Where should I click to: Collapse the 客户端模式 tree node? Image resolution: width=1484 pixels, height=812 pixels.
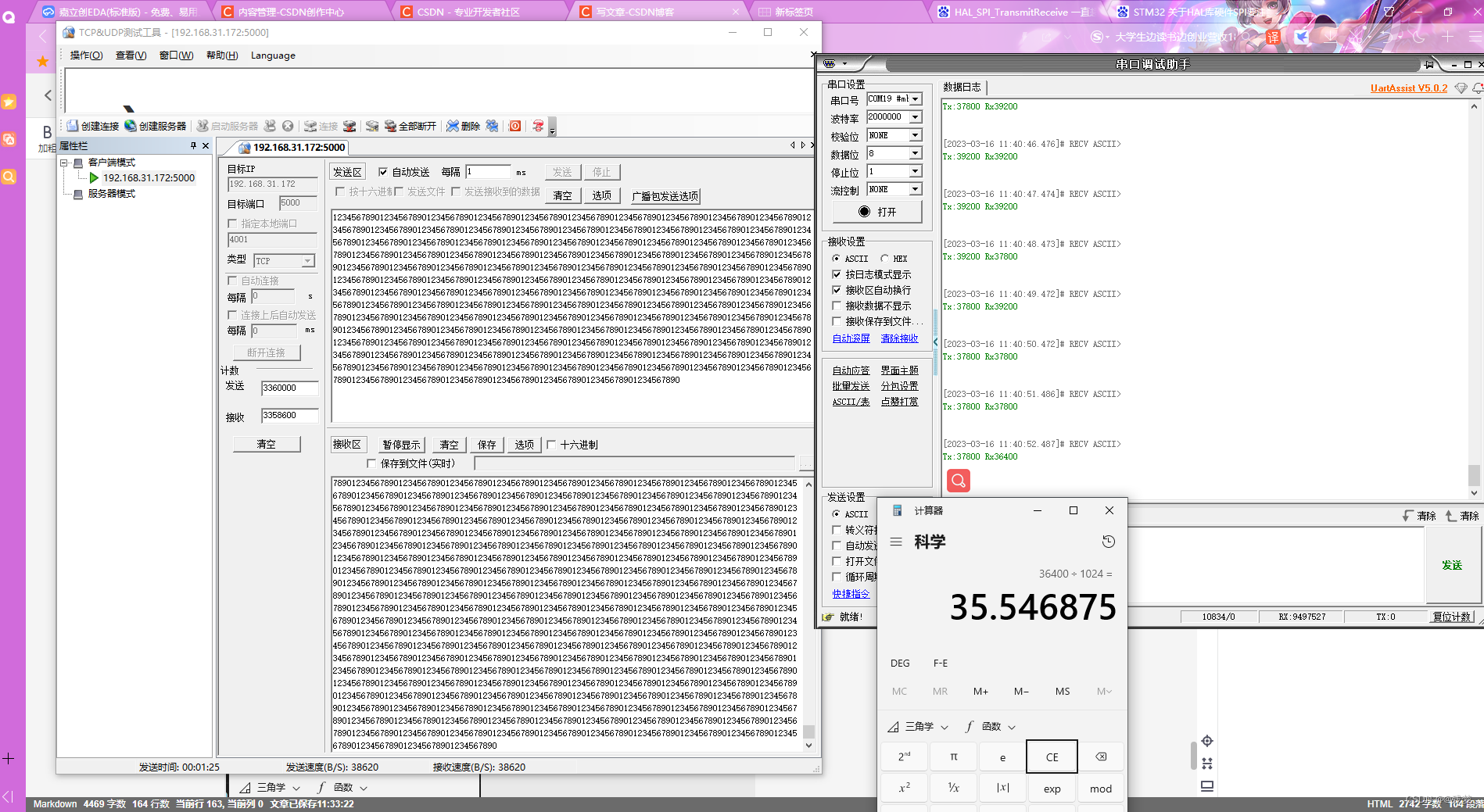click(x=64, y=163)
